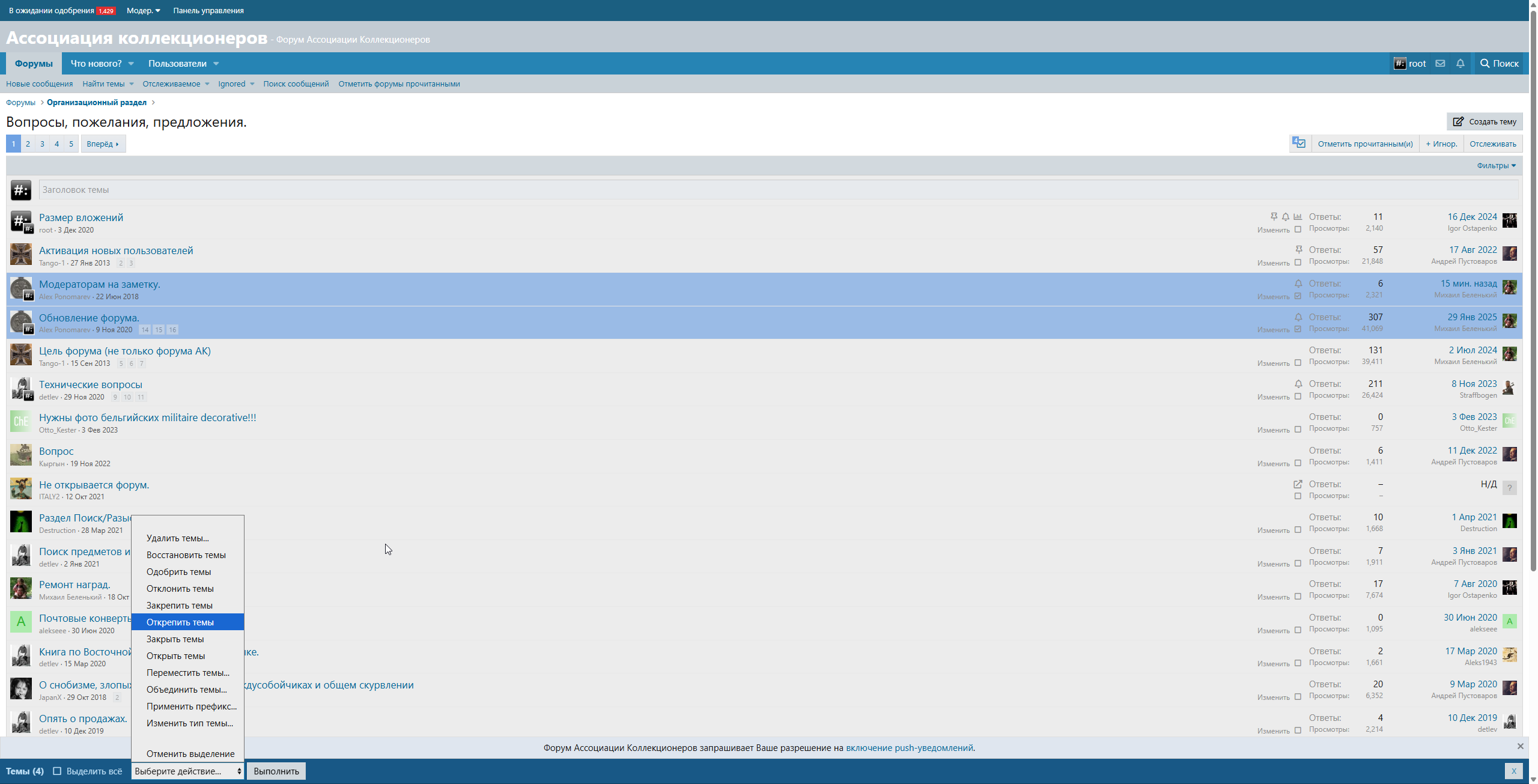
Task: Go to page 3 of threads
Action: (x=42, y=144)
